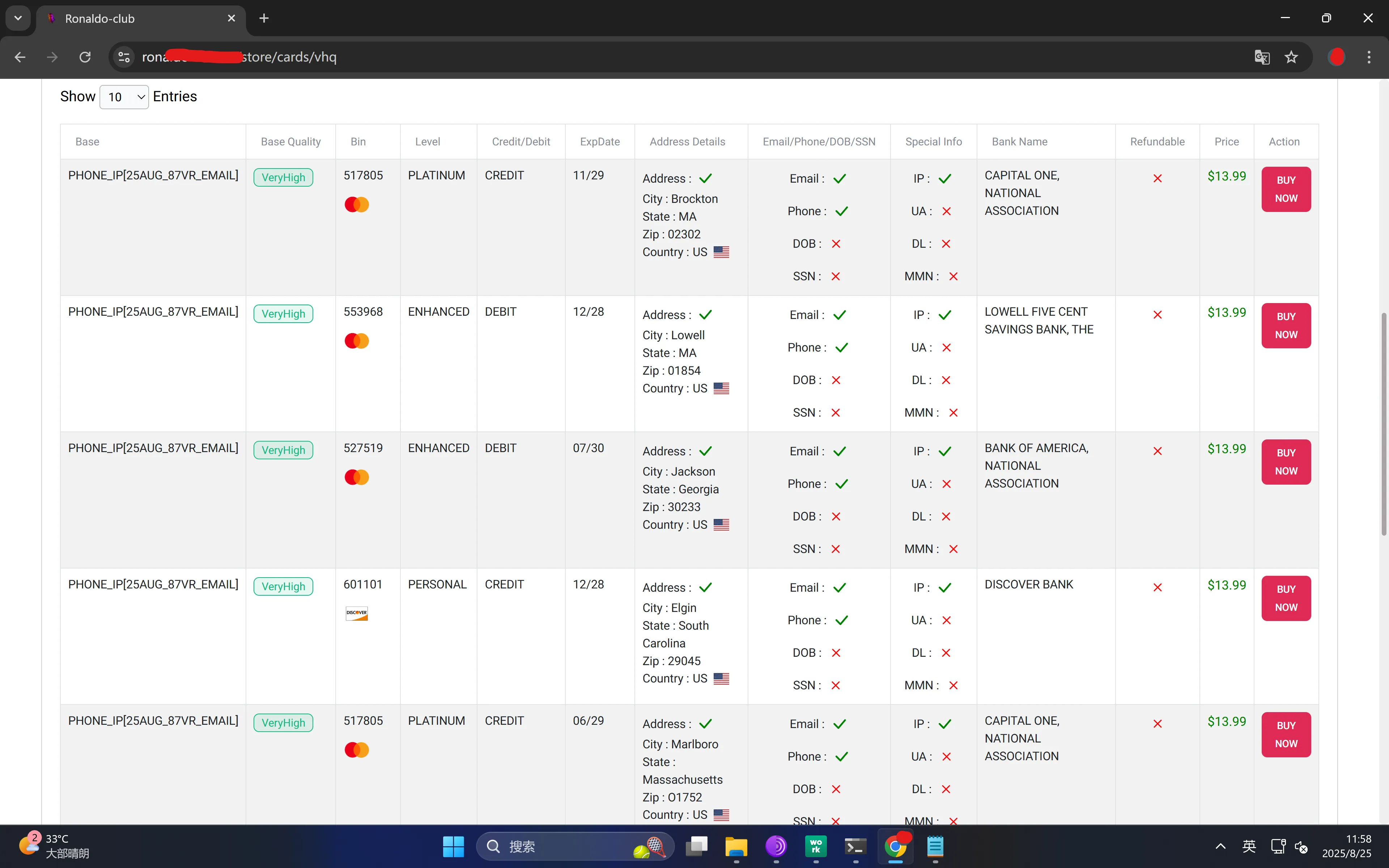Click the page vertical scrollbar thumb
Image resolution: width=1389 pixels, height=868 pixels.
pyautogui.click(x=1383, y=424)
